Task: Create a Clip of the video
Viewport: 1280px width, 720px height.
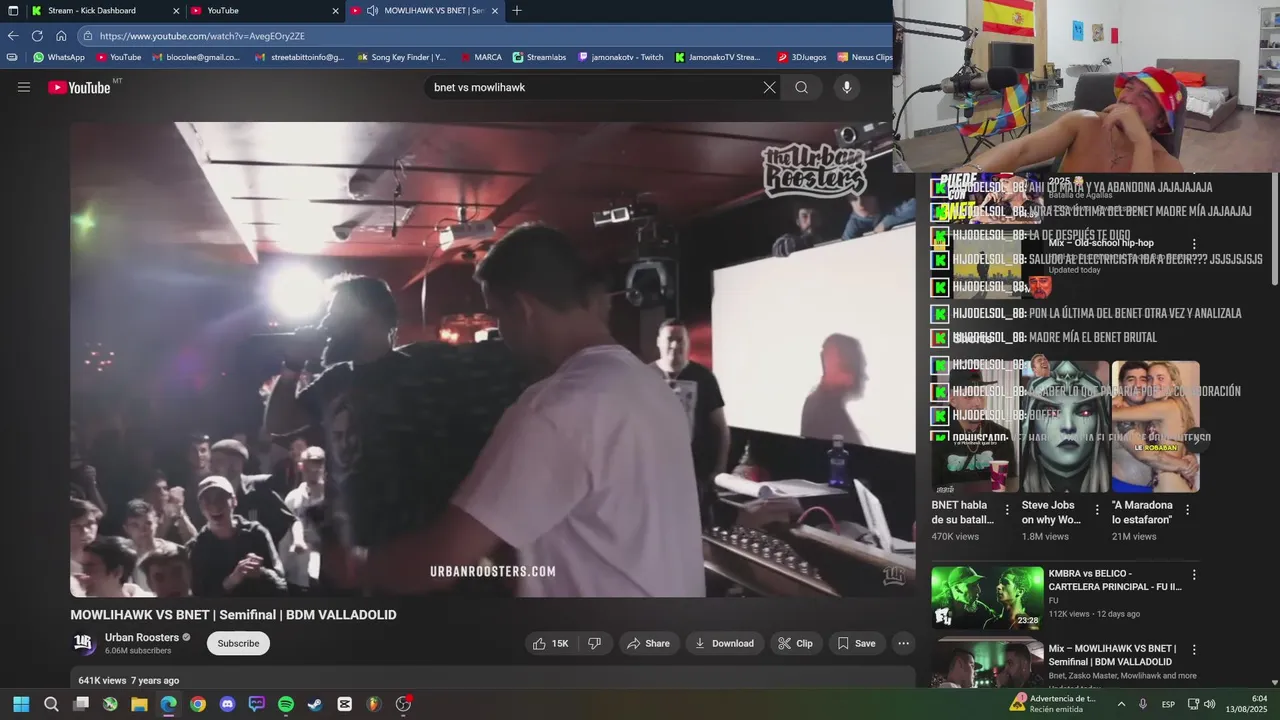Action: [795, 643]
